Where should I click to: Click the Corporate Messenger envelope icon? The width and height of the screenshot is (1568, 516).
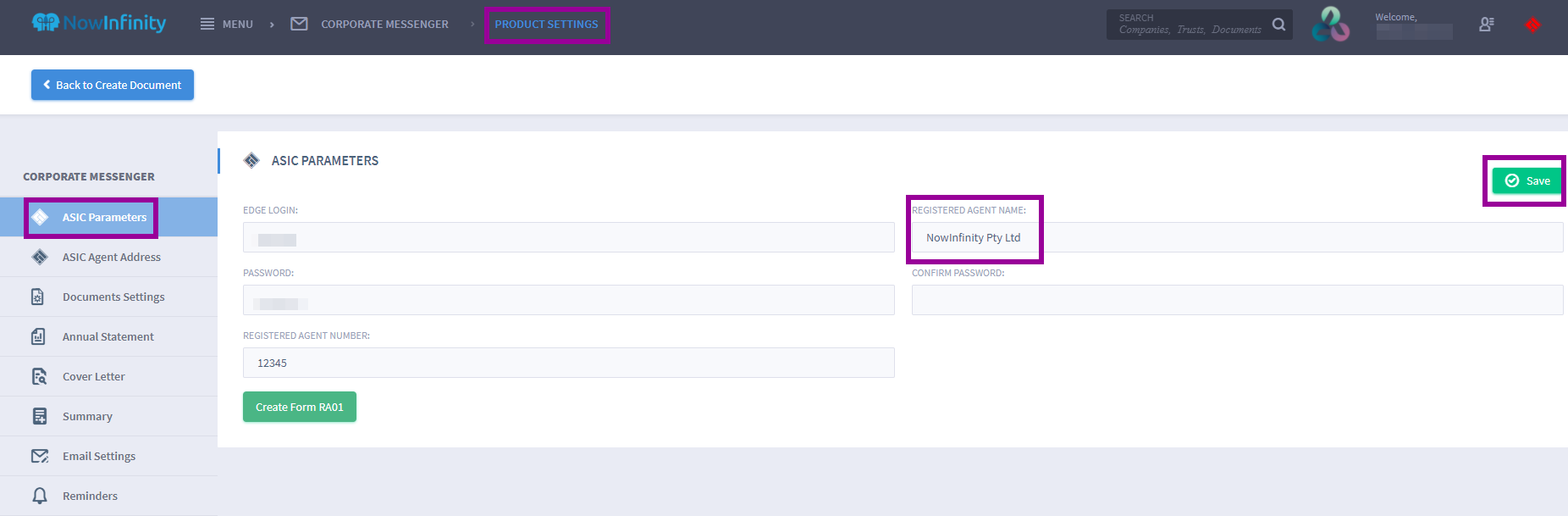pos(299,24)
